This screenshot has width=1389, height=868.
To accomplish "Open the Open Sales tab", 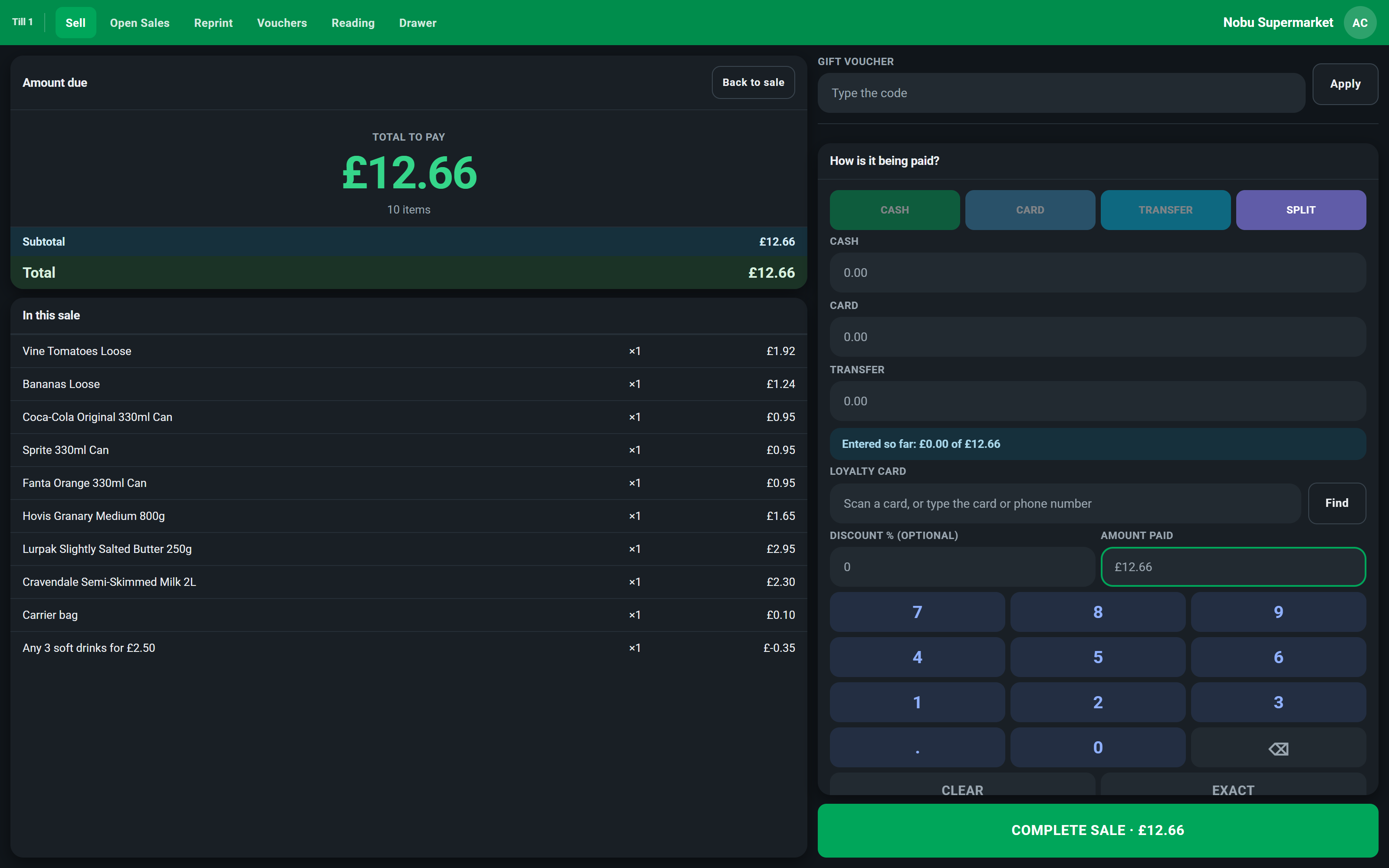I will point(139,23).
